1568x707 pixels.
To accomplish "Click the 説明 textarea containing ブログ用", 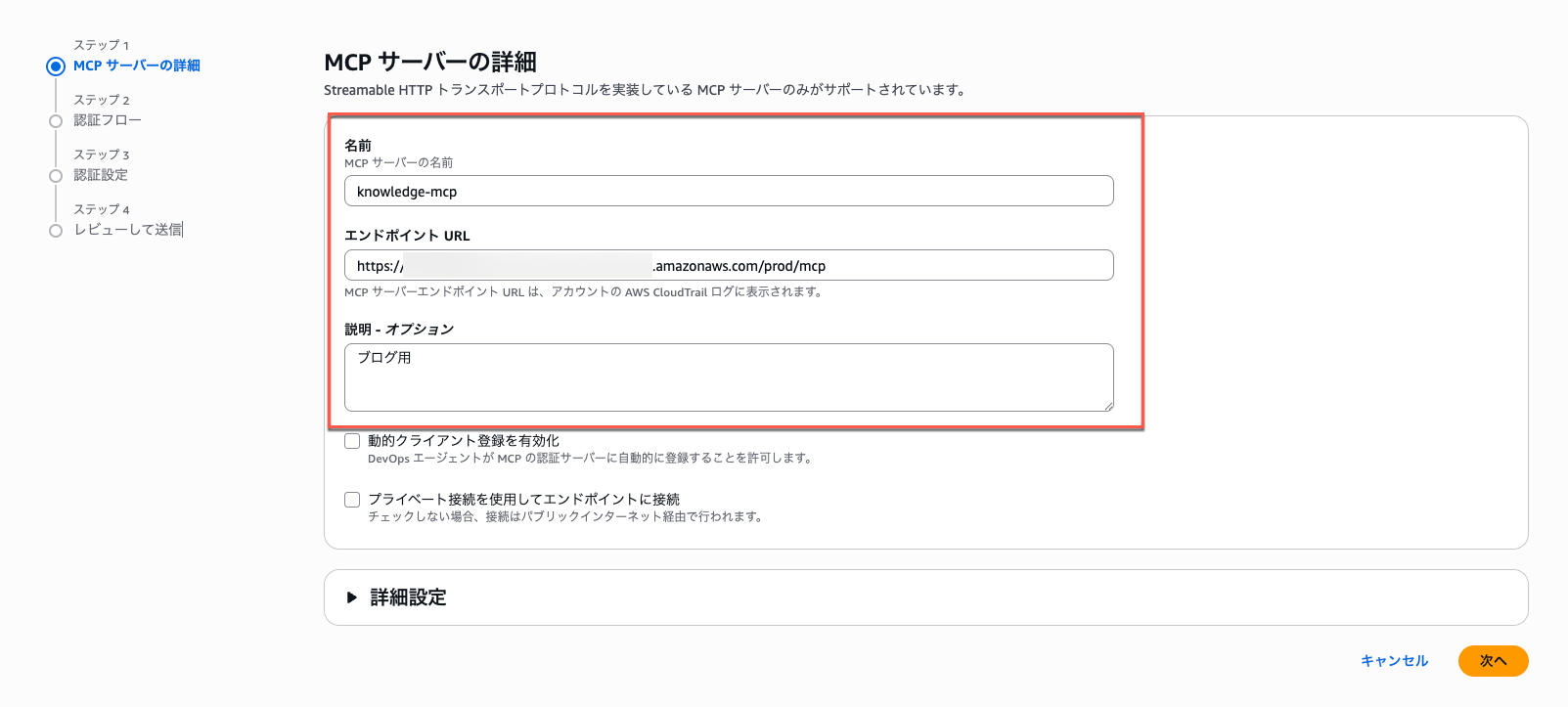I will [x=728, y=377].
